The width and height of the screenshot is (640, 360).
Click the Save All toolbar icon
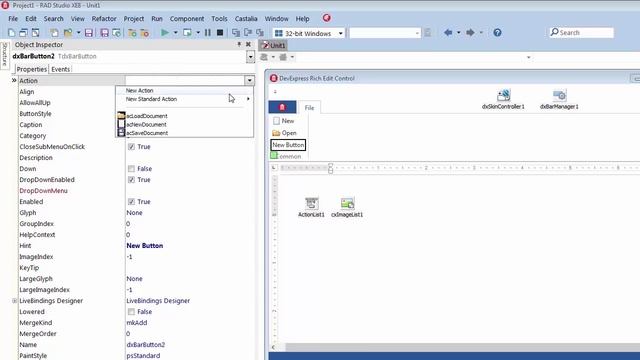coord(104,33)
